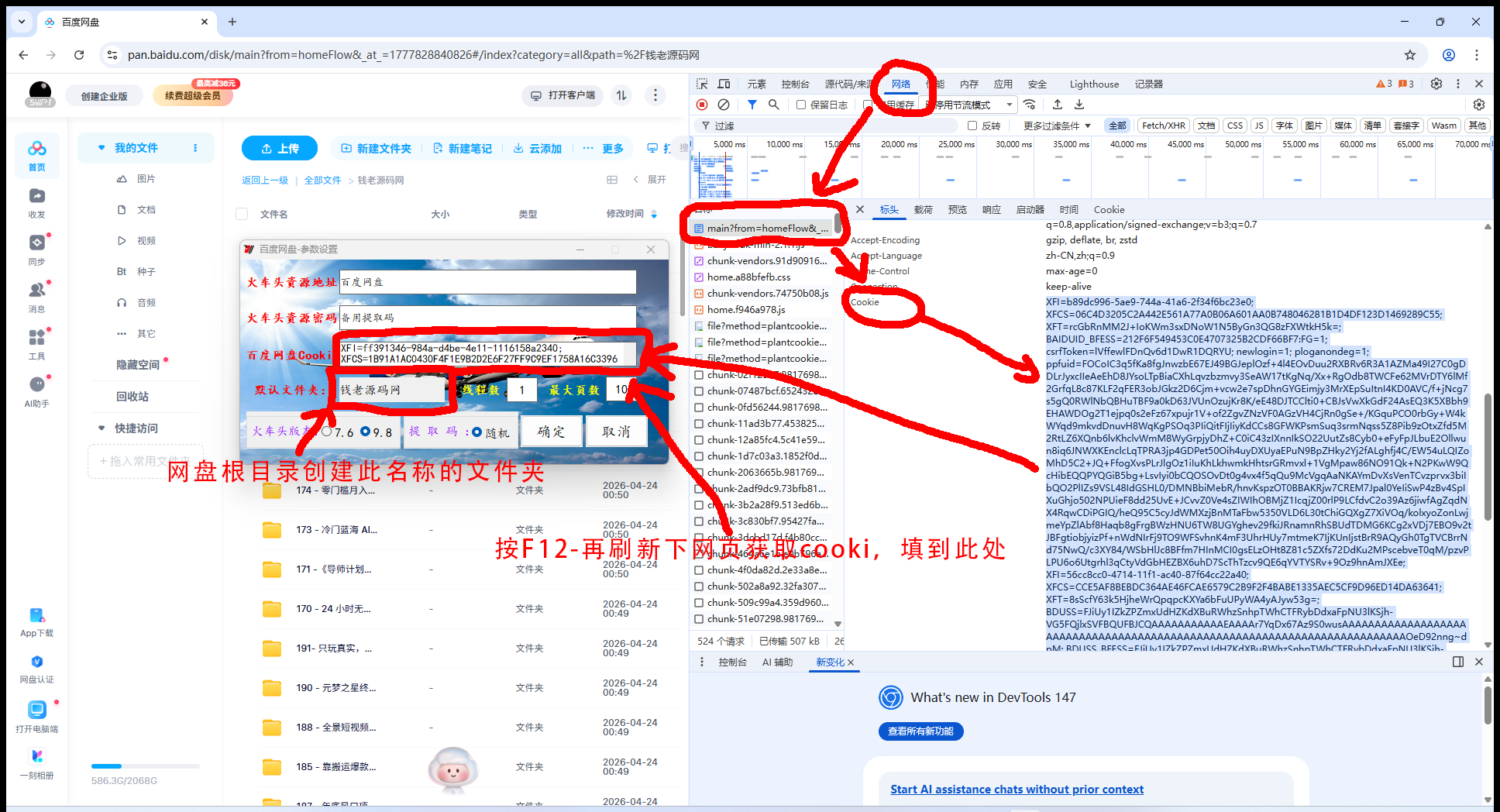Click the storage usage progress bar
1500x812 pixels.
(146, 766)
